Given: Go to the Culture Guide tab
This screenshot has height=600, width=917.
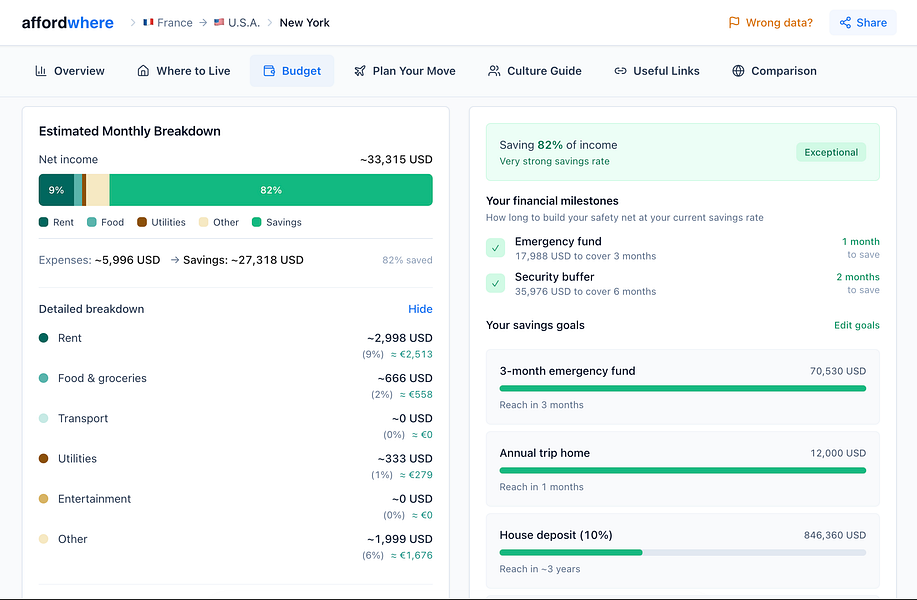Looking at the screenshot, I should pyautogui.click(x=535, y=71).
